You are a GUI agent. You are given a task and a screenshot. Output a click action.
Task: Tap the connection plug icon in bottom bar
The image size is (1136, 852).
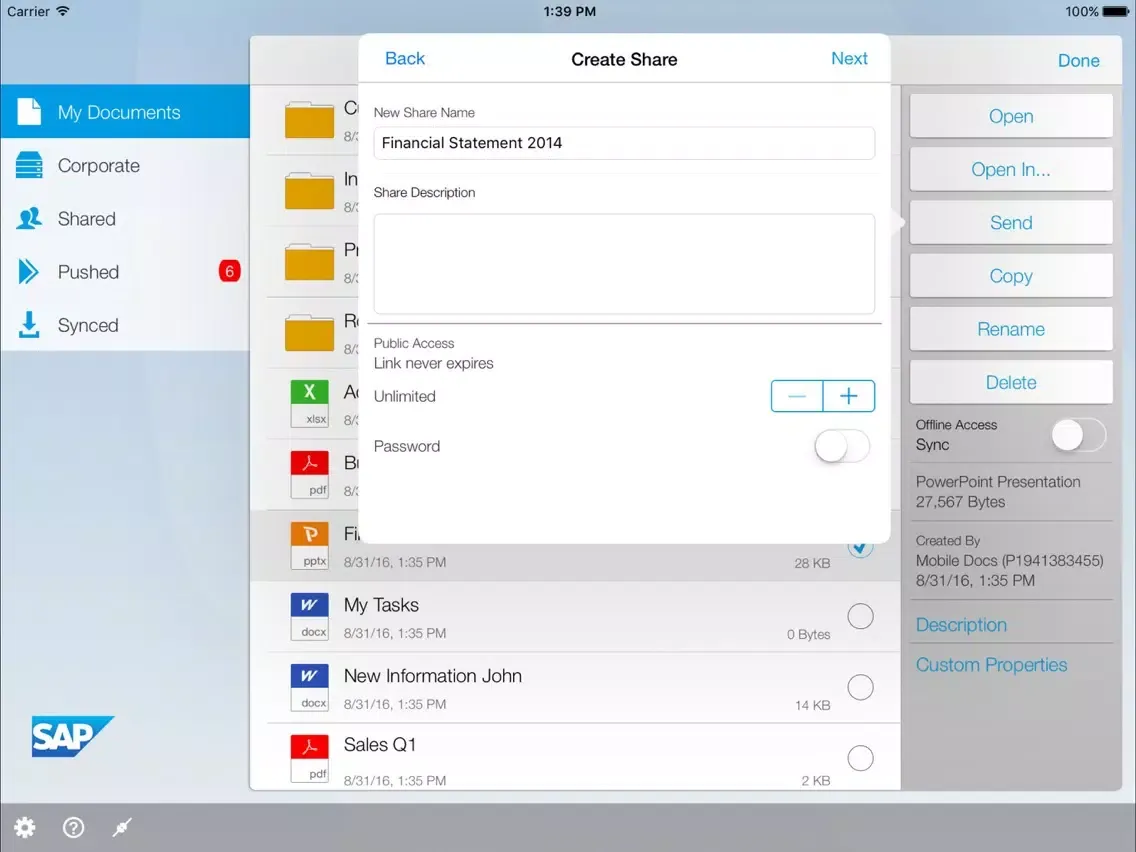[x=122, y=827]
